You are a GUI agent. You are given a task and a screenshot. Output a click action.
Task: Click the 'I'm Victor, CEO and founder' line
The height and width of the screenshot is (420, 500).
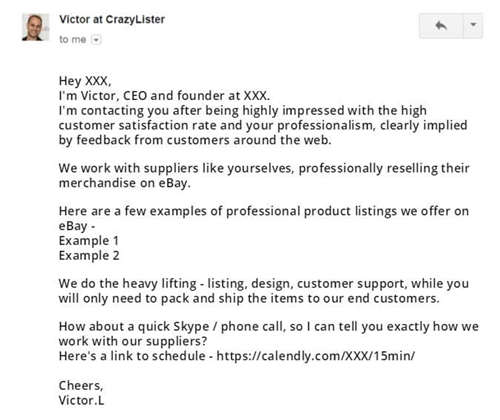164,96
